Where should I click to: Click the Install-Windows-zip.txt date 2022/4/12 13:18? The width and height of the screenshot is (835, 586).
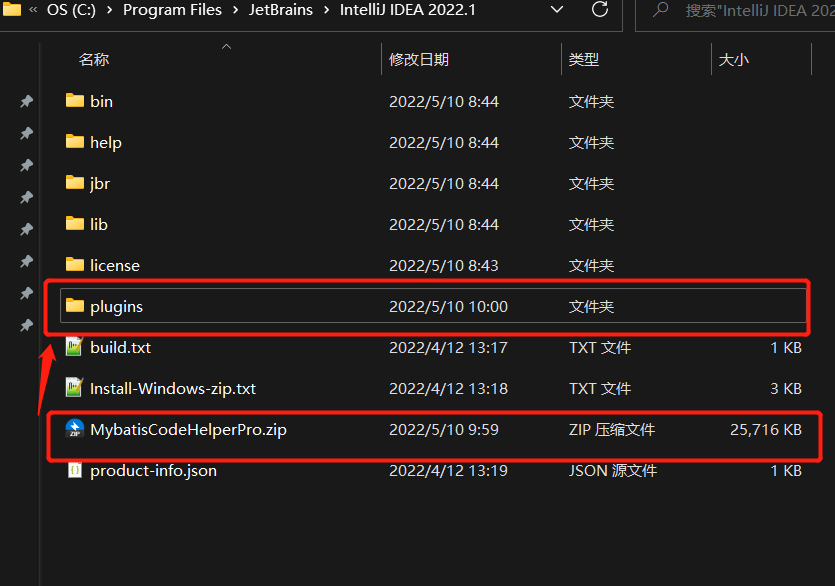coord(448,388)
